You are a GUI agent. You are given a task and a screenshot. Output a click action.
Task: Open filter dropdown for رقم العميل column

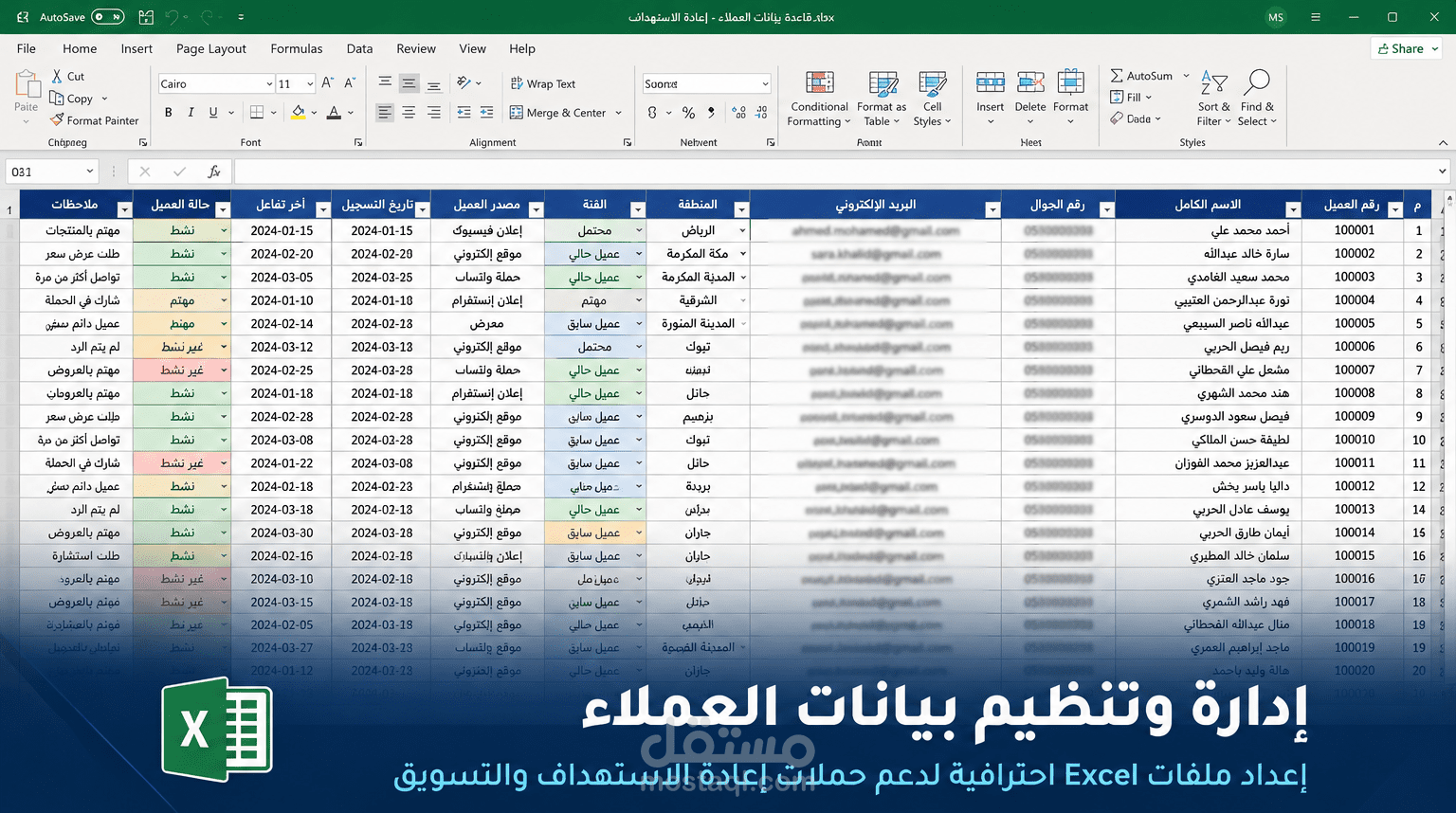[1394, 209]
